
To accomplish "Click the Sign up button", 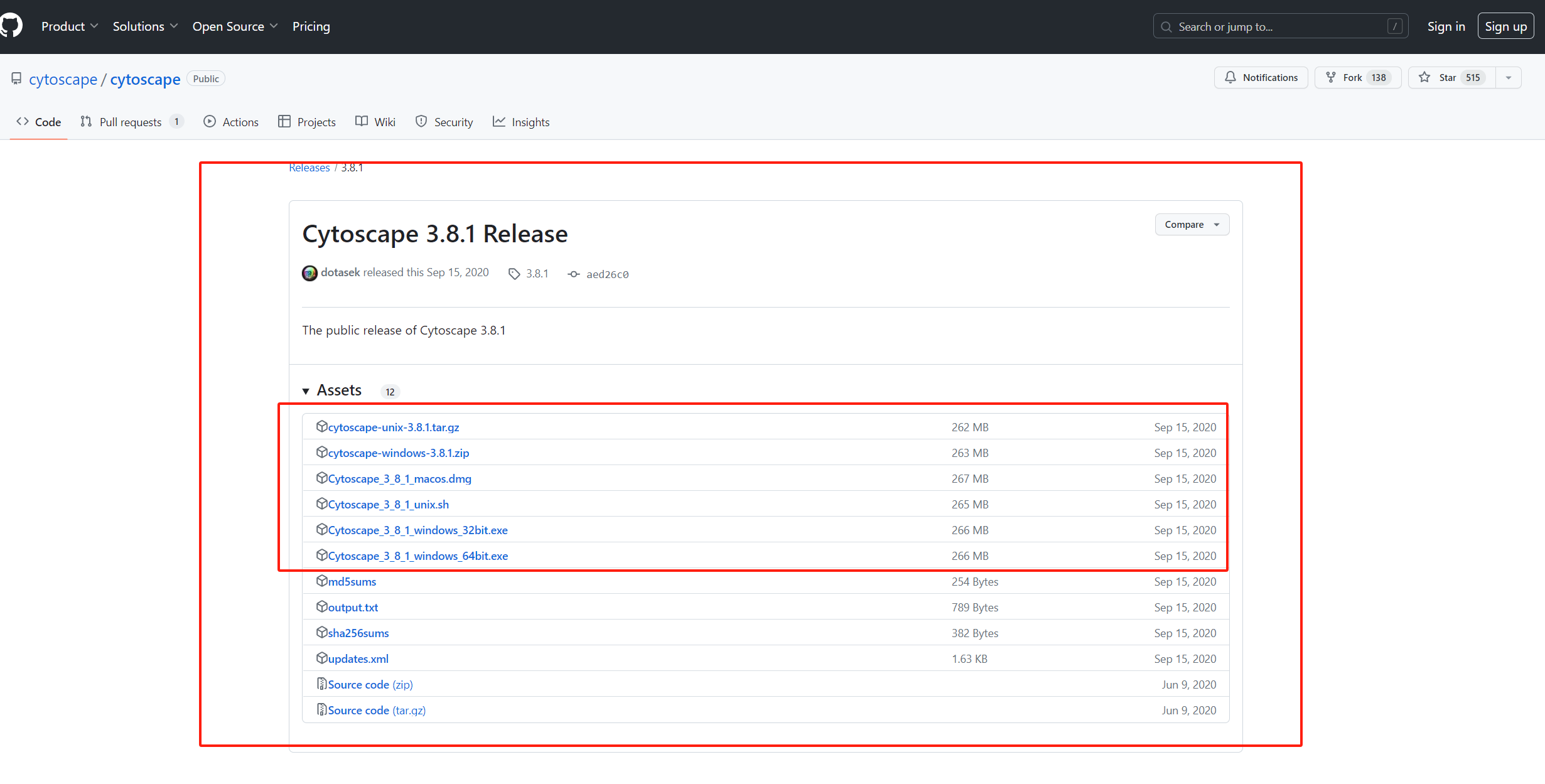I will point(1505,26).
